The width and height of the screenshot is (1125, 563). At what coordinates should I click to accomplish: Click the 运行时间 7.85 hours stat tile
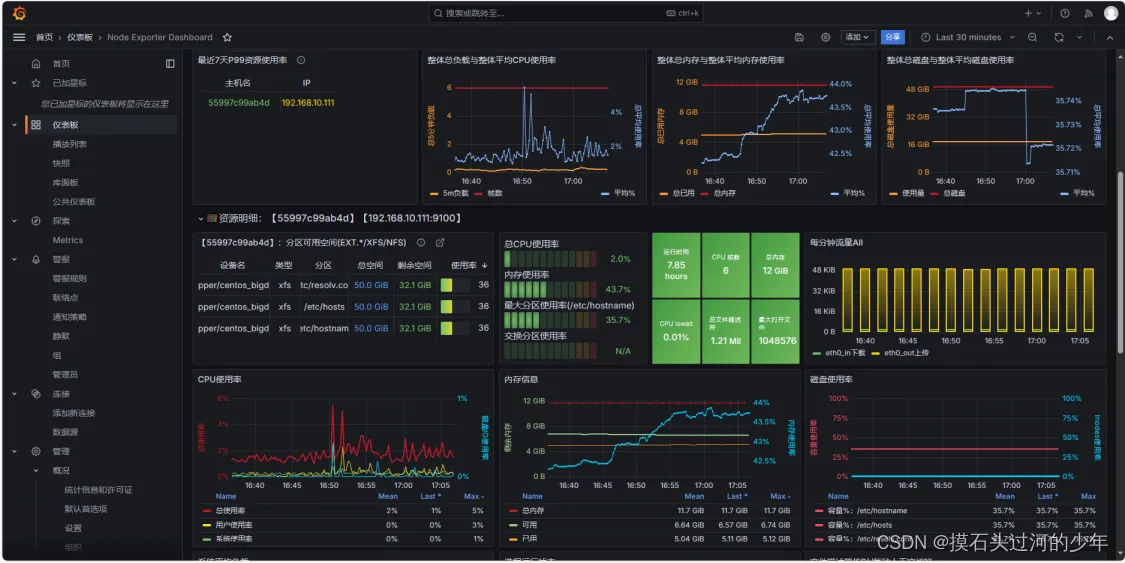676,265
